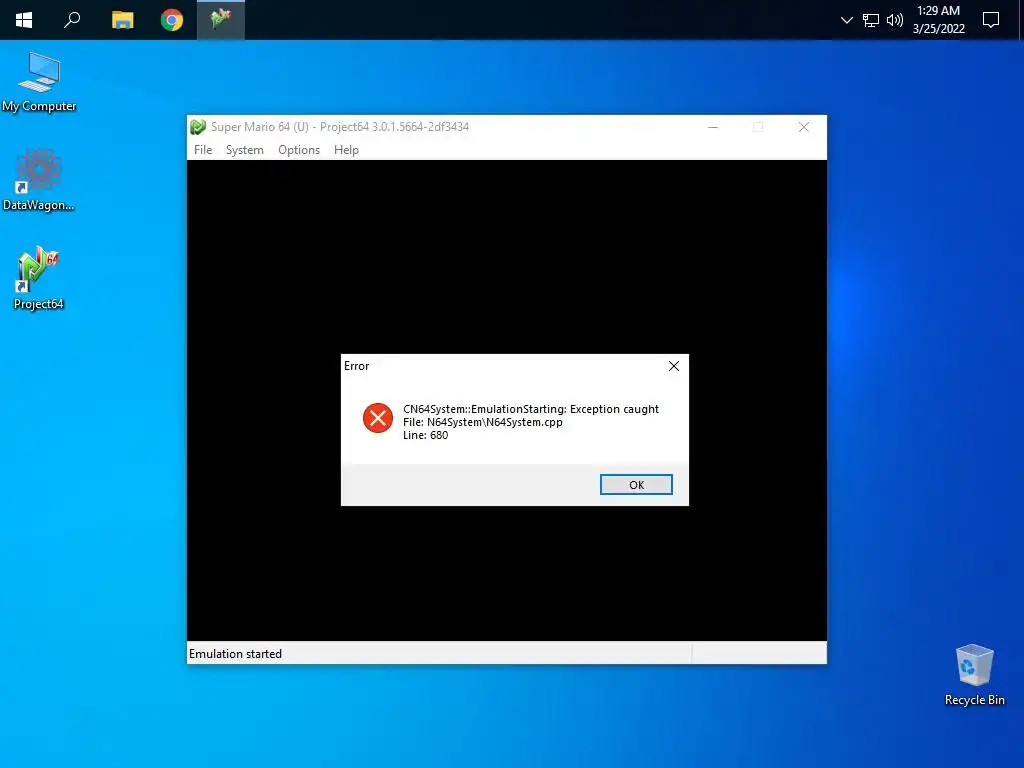This screenshot has width=1024, height=768.
Task: Click the red error icon in the dialog
Action: [x=377, y=418]
